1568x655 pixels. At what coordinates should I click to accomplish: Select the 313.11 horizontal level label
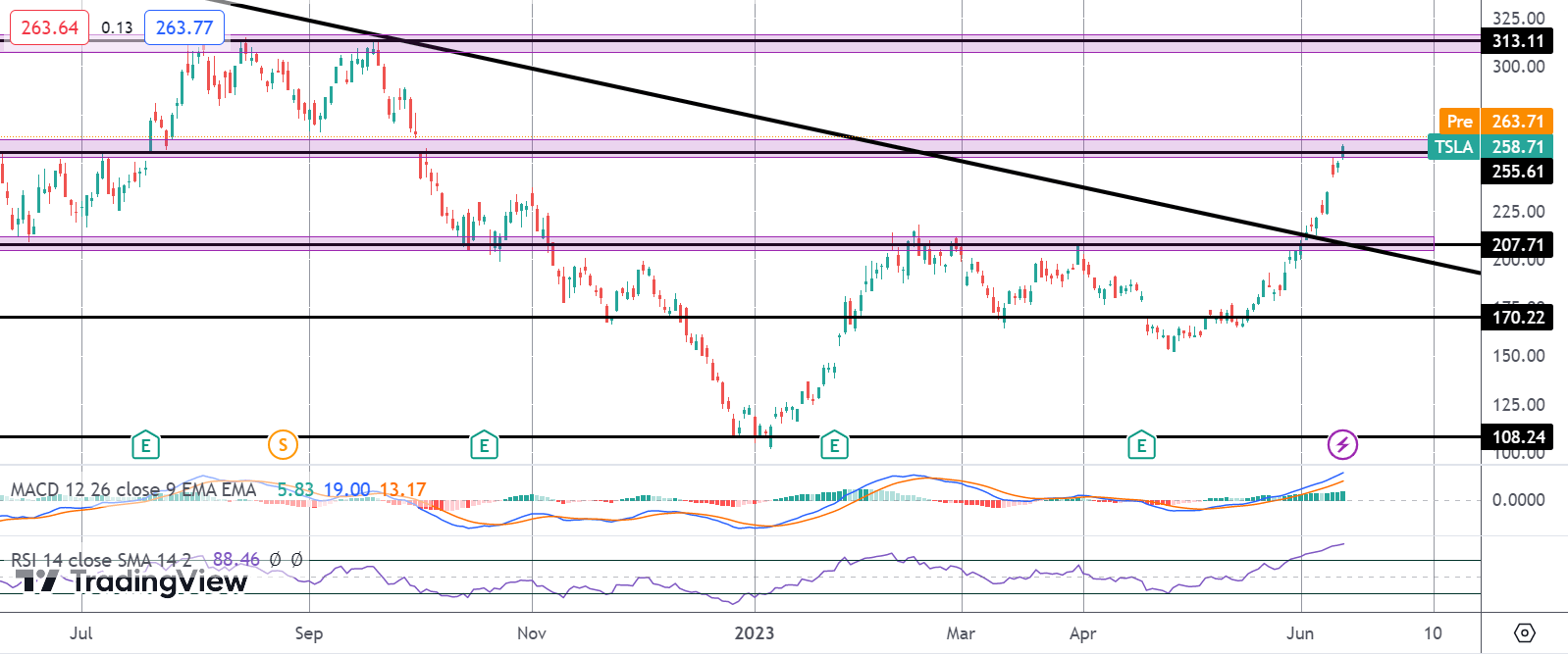click(x=1517, y=41)
